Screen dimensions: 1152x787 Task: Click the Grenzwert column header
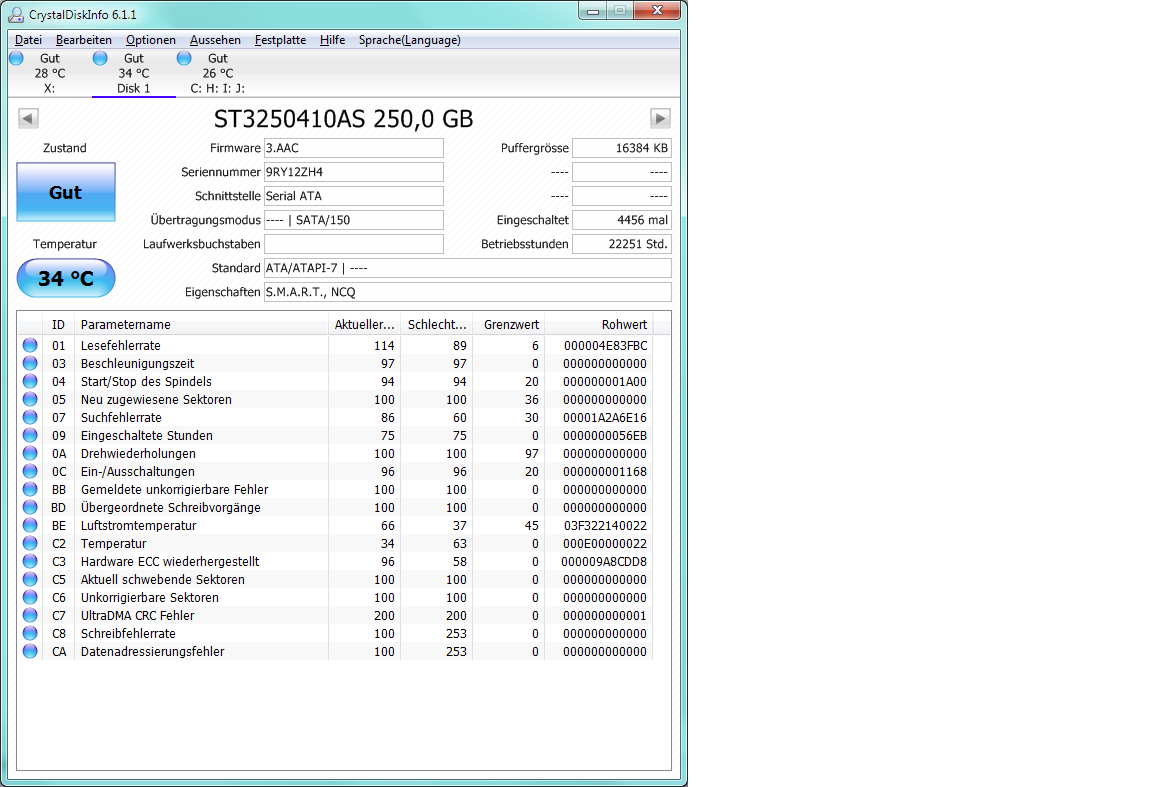pyautogui.click(x=508, y=324)
